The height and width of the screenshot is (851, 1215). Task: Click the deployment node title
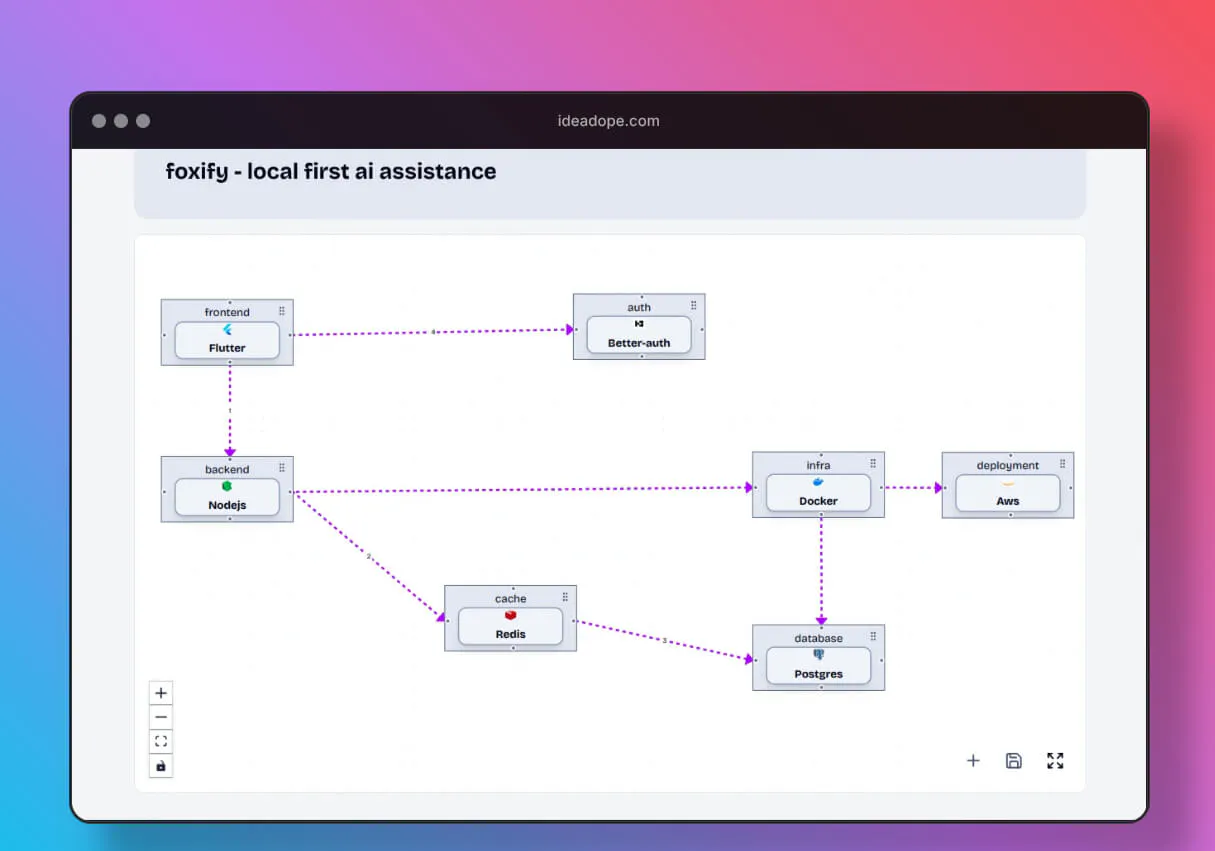coord(1008,465)
